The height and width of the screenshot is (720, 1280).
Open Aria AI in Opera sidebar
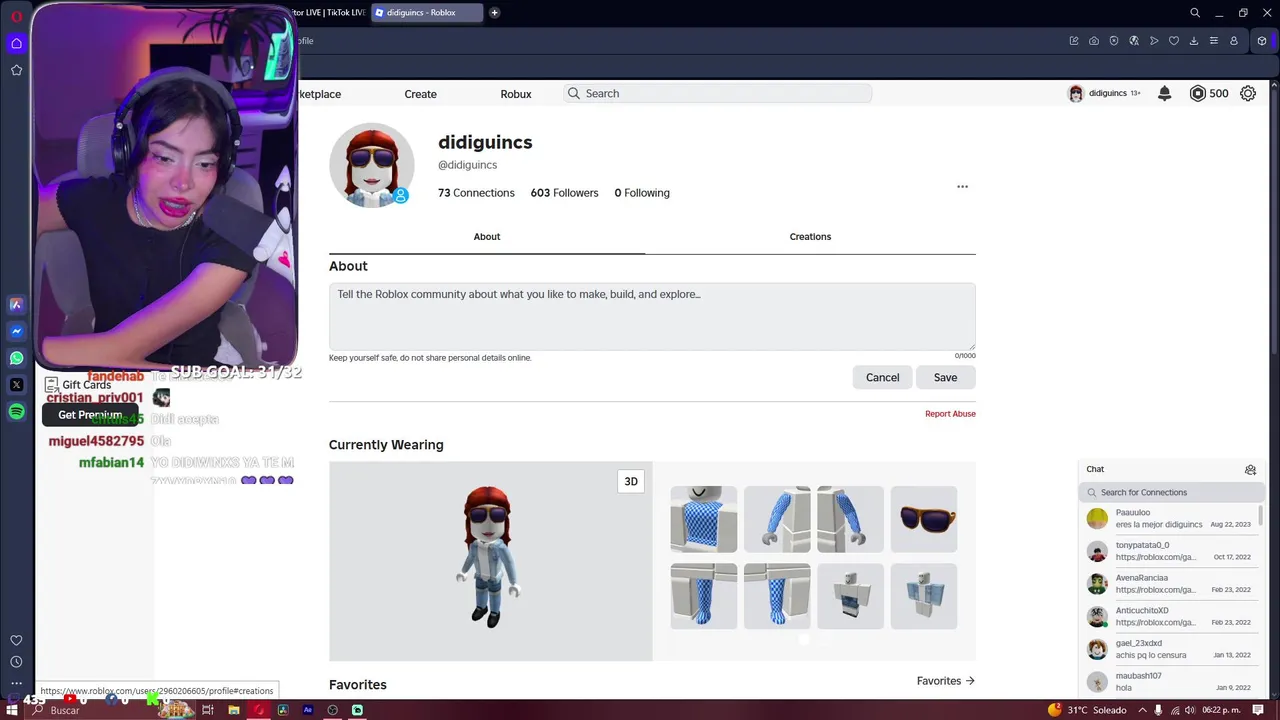click(16, 305)
